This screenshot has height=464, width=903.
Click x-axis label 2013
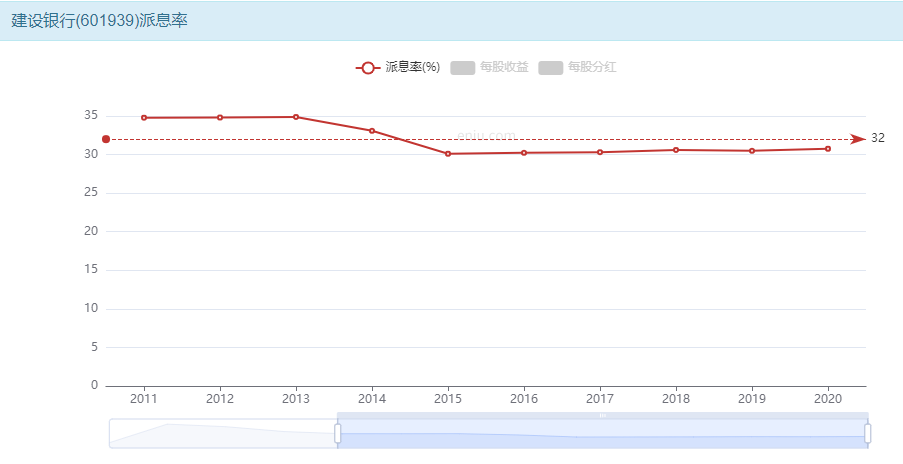296,398
